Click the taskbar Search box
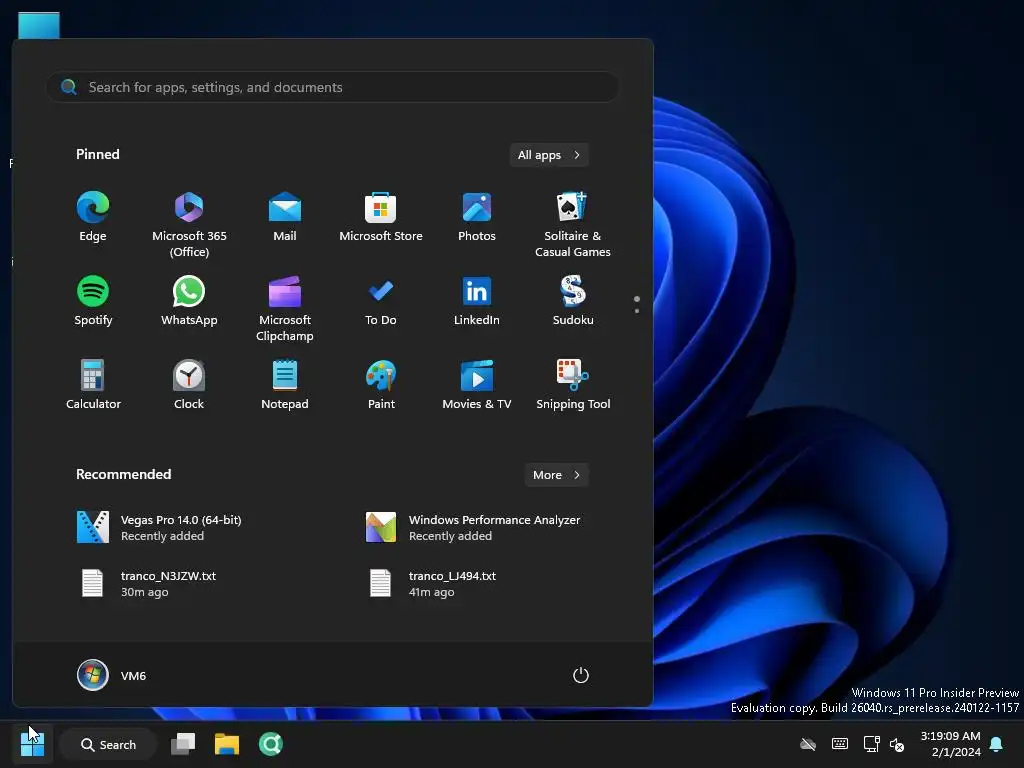The height and width of the screenshot is (768, 1024). click(x=108, y=744)
